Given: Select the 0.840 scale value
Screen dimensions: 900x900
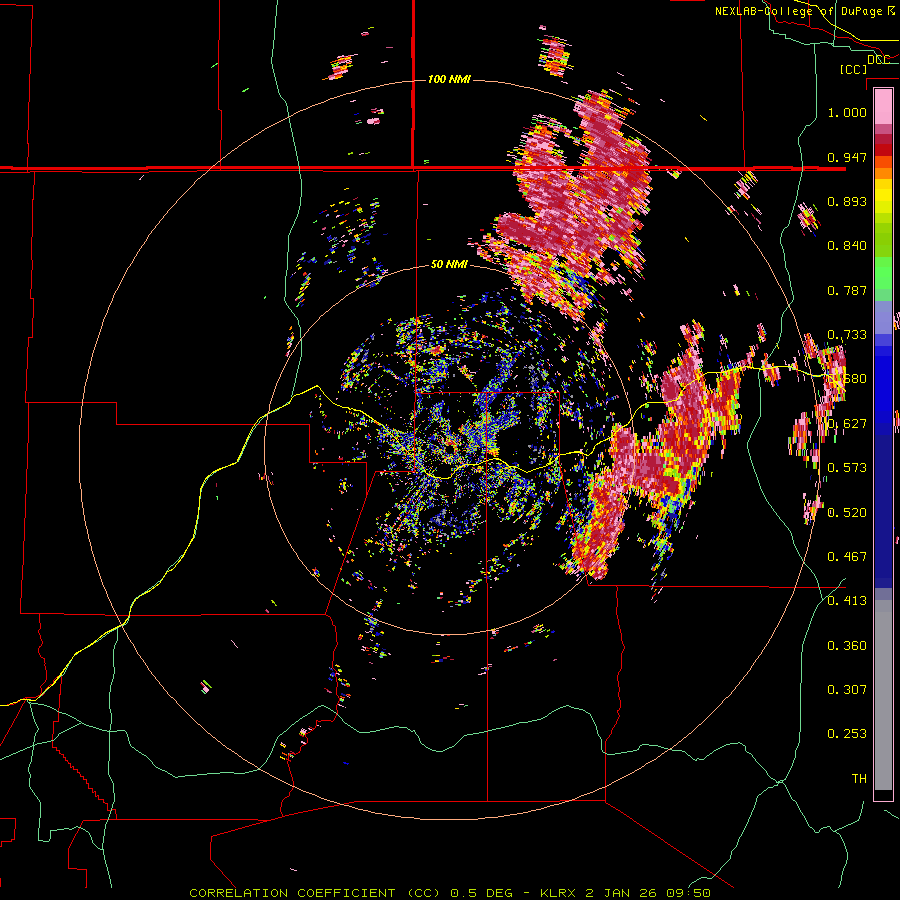Looking at the screenshot, I should tap(847, 246).
